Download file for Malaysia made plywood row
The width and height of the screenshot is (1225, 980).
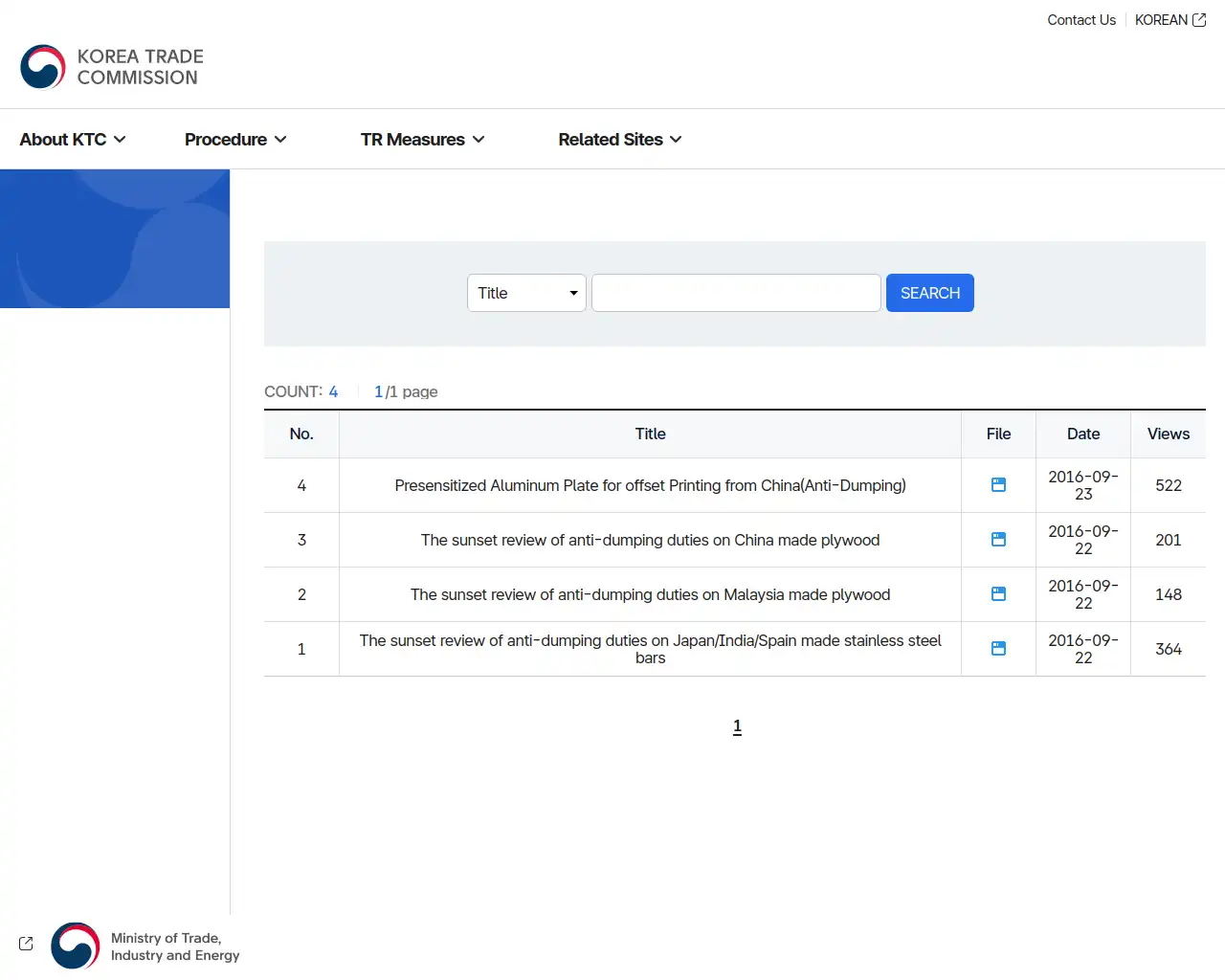[x=998, y=594]
